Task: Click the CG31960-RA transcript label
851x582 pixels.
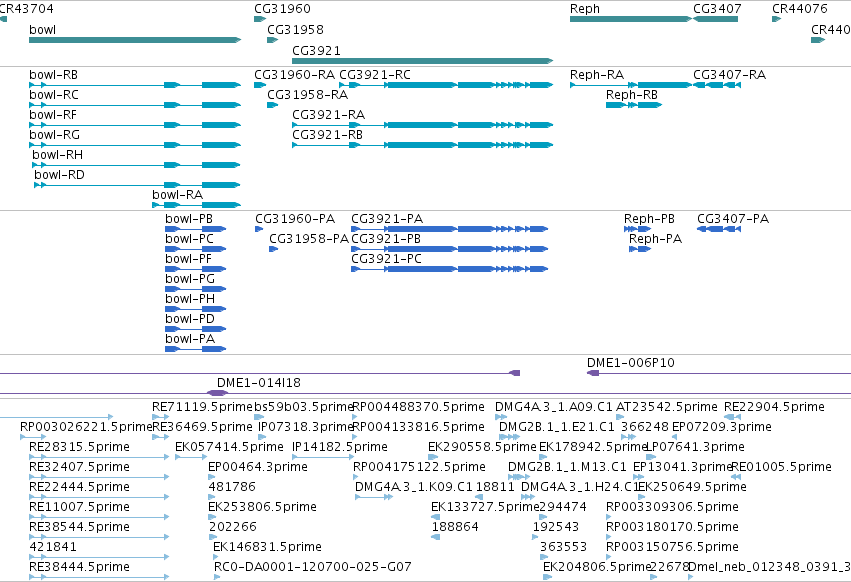Action: tap(295, 75)
